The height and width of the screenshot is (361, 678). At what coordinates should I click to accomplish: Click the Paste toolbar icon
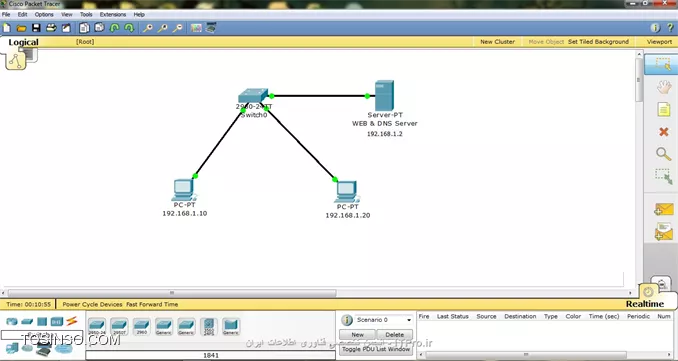[x=99, y=28]
